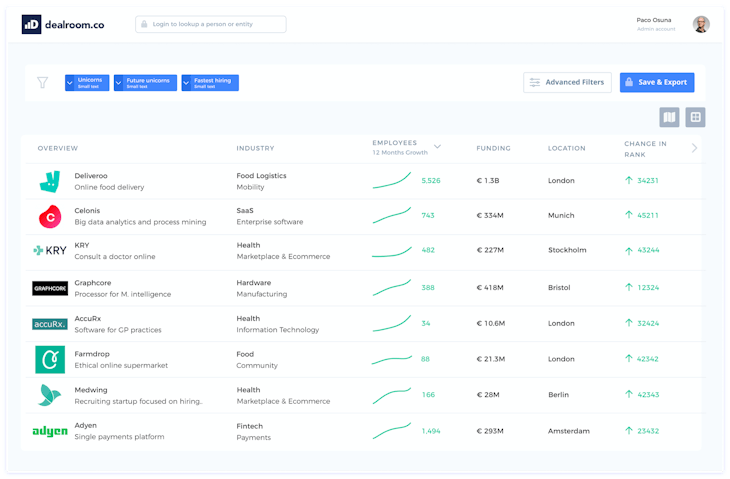Click Deliveroo funding € 1.3B
The image size is (730, 479).
(x=487, y=181)
